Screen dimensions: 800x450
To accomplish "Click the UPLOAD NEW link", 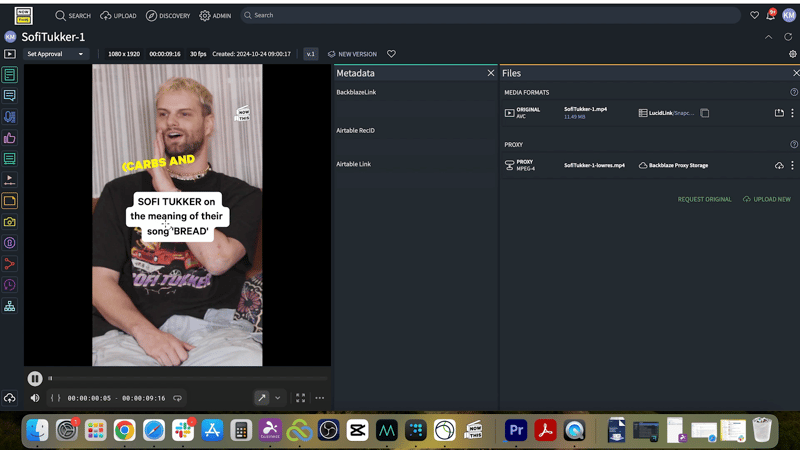I will (x=767, y=199).
